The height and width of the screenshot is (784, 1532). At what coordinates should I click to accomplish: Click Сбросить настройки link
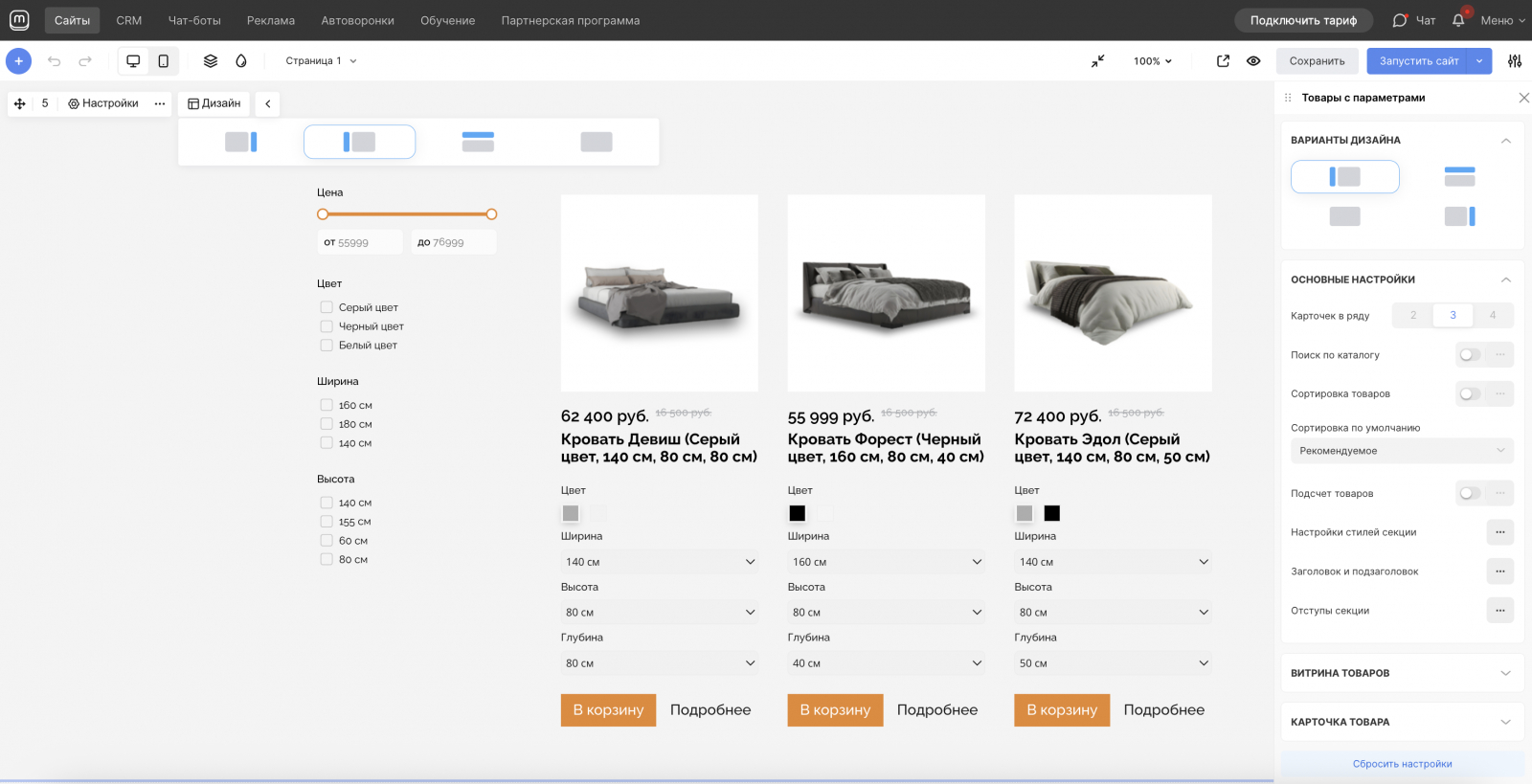[1402, 764]
